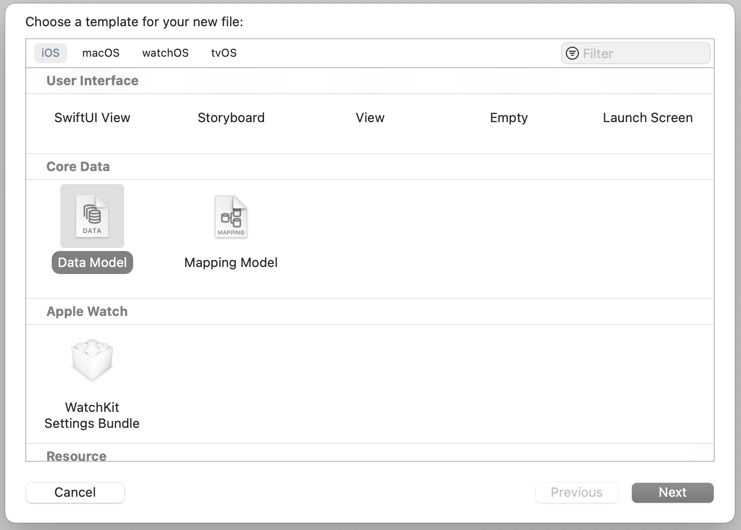Choose the Storyboard template
This screenshot has height=530, width=741.
231,117
